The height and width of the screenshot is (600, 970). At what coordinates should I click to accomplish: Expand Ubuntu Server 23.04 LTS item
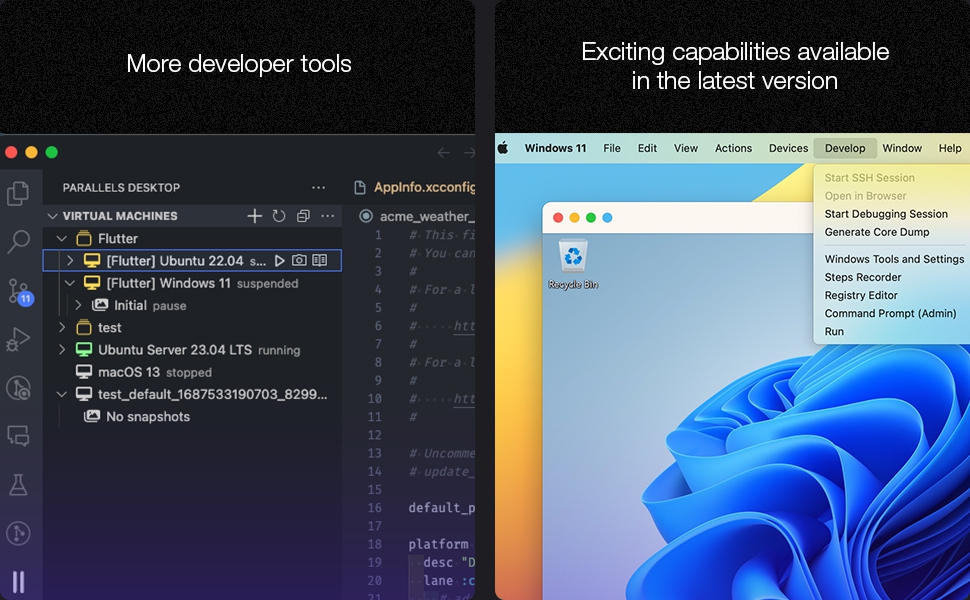[62, 349]
